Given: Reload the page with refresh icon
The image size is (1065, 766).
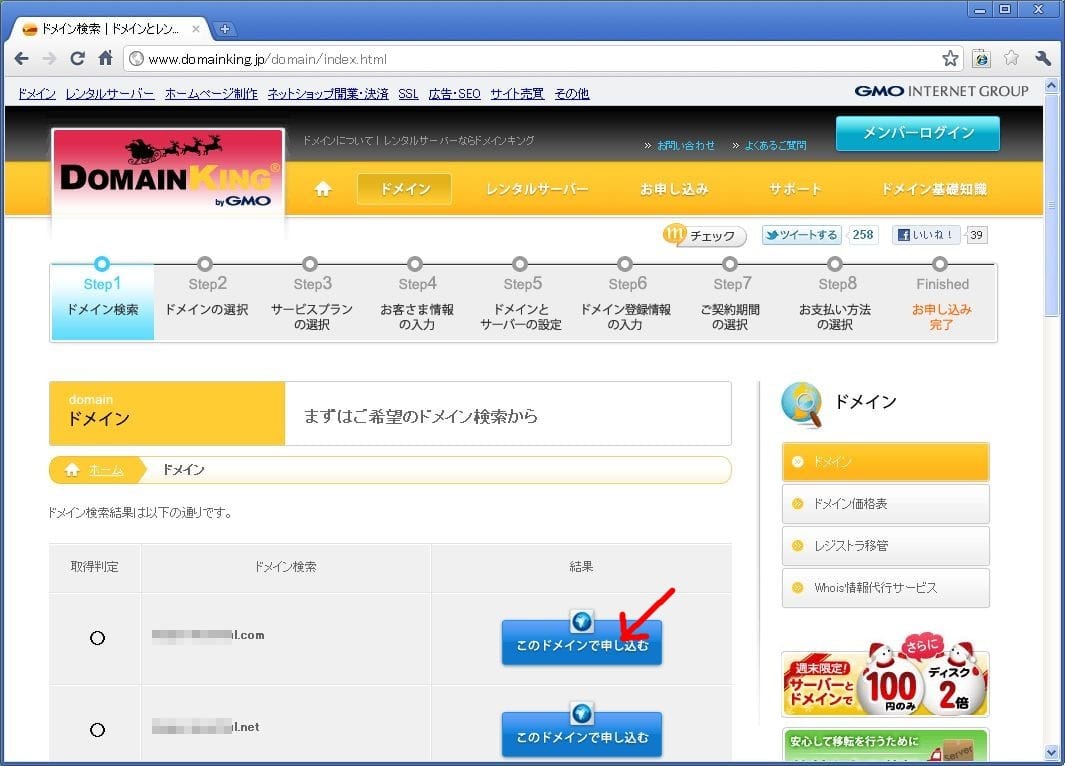Looking at the screenshot, I should 77,59.
